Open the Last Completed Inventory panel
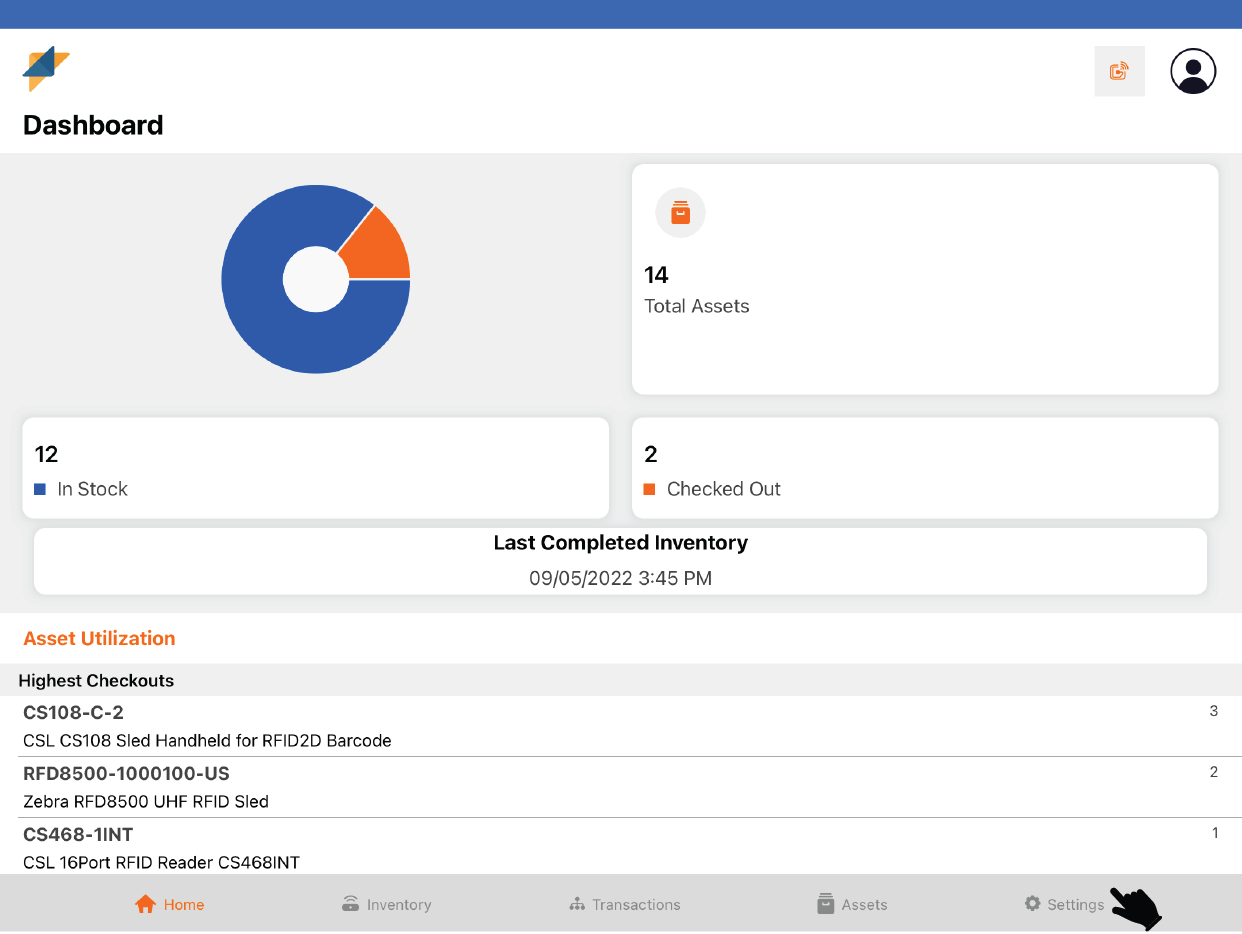This screenshot has width=1242, height=934. [x=620, y=561]
